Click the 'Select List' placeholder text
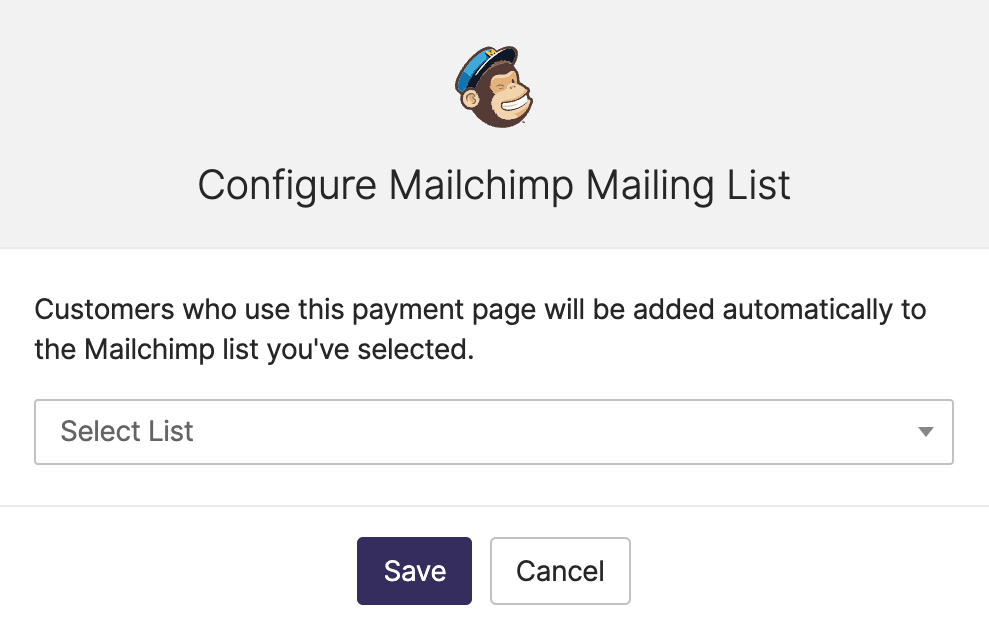The width and height of the screenshot is (989, 628). pyautogui.click(x=127, y=432)
